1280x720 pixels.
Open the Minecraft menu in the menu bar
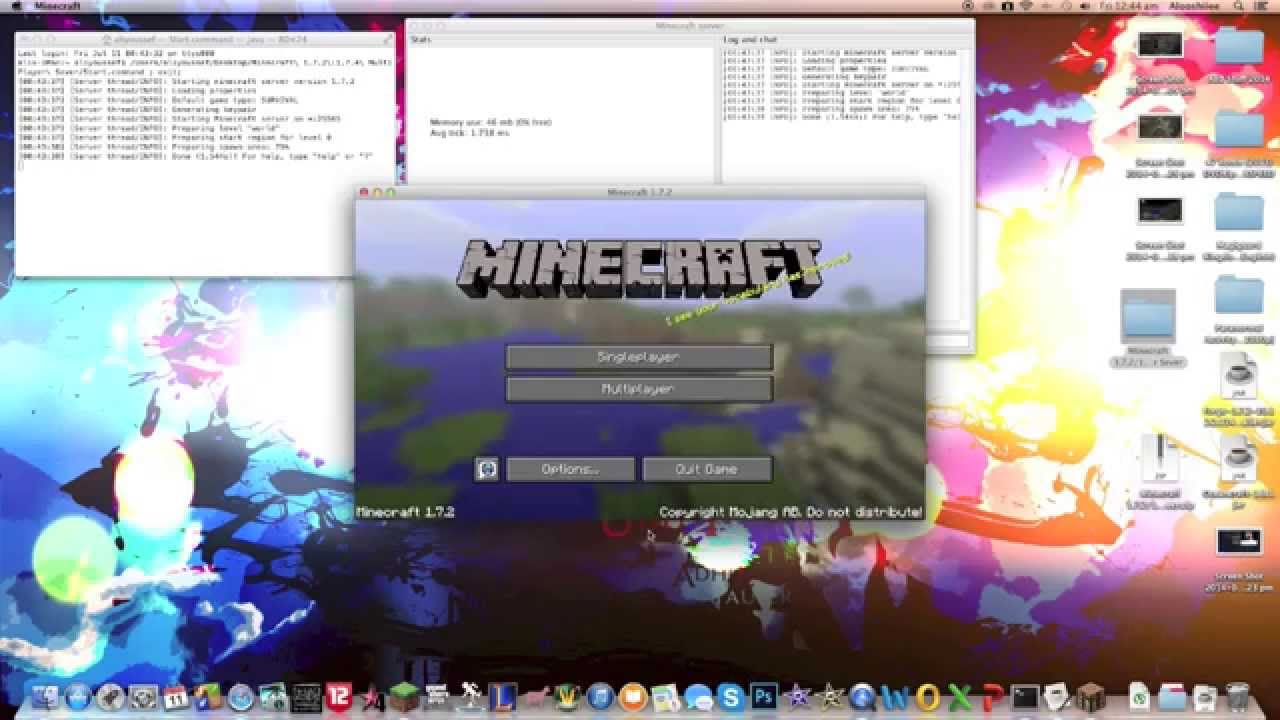pos(59,6)
